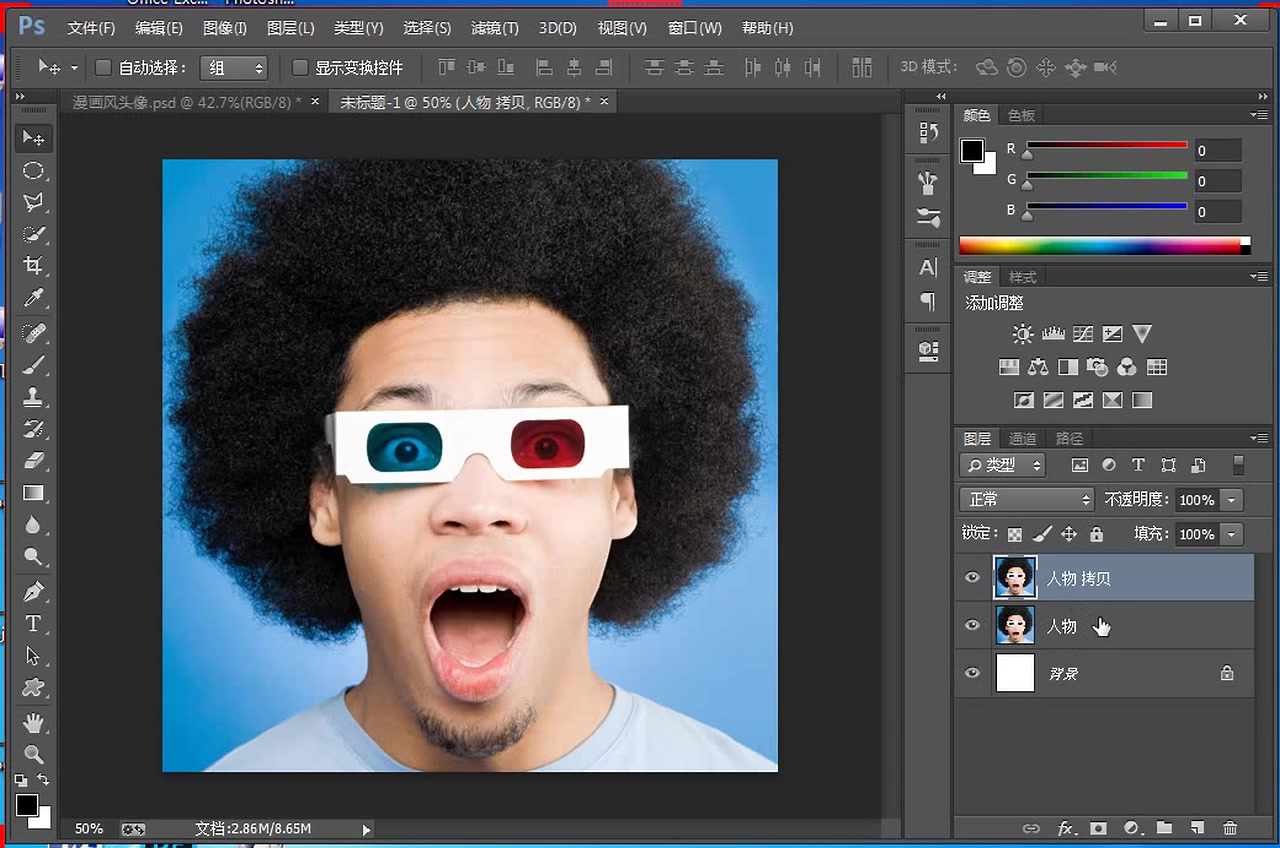1280x848 pixels.
Task: Click the R red slider
Action: pos(1107,147)
